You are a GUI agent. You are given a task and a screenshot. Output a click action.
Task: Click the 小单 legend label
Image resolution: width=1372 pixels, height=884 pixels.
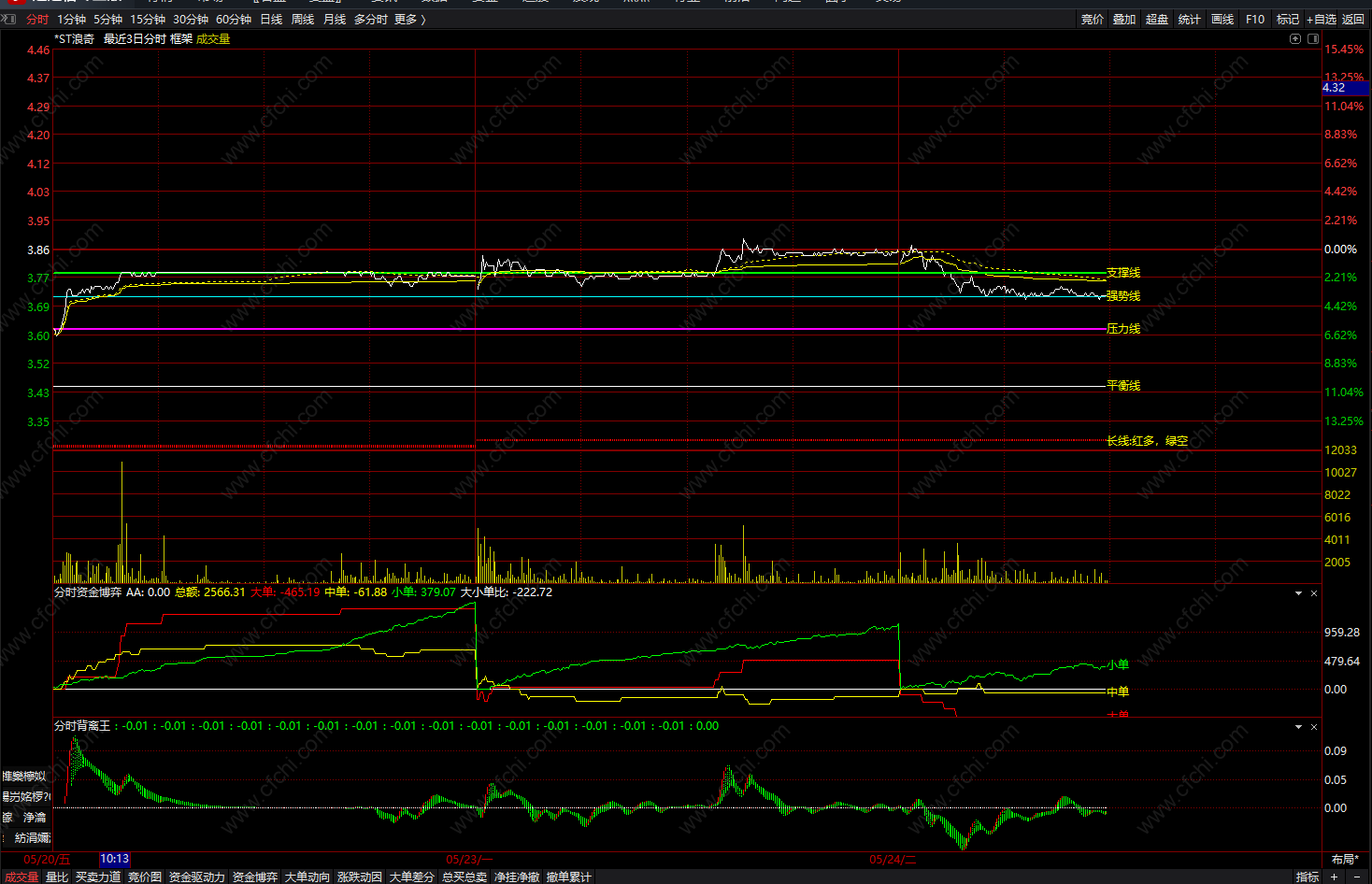point(1118,665)
